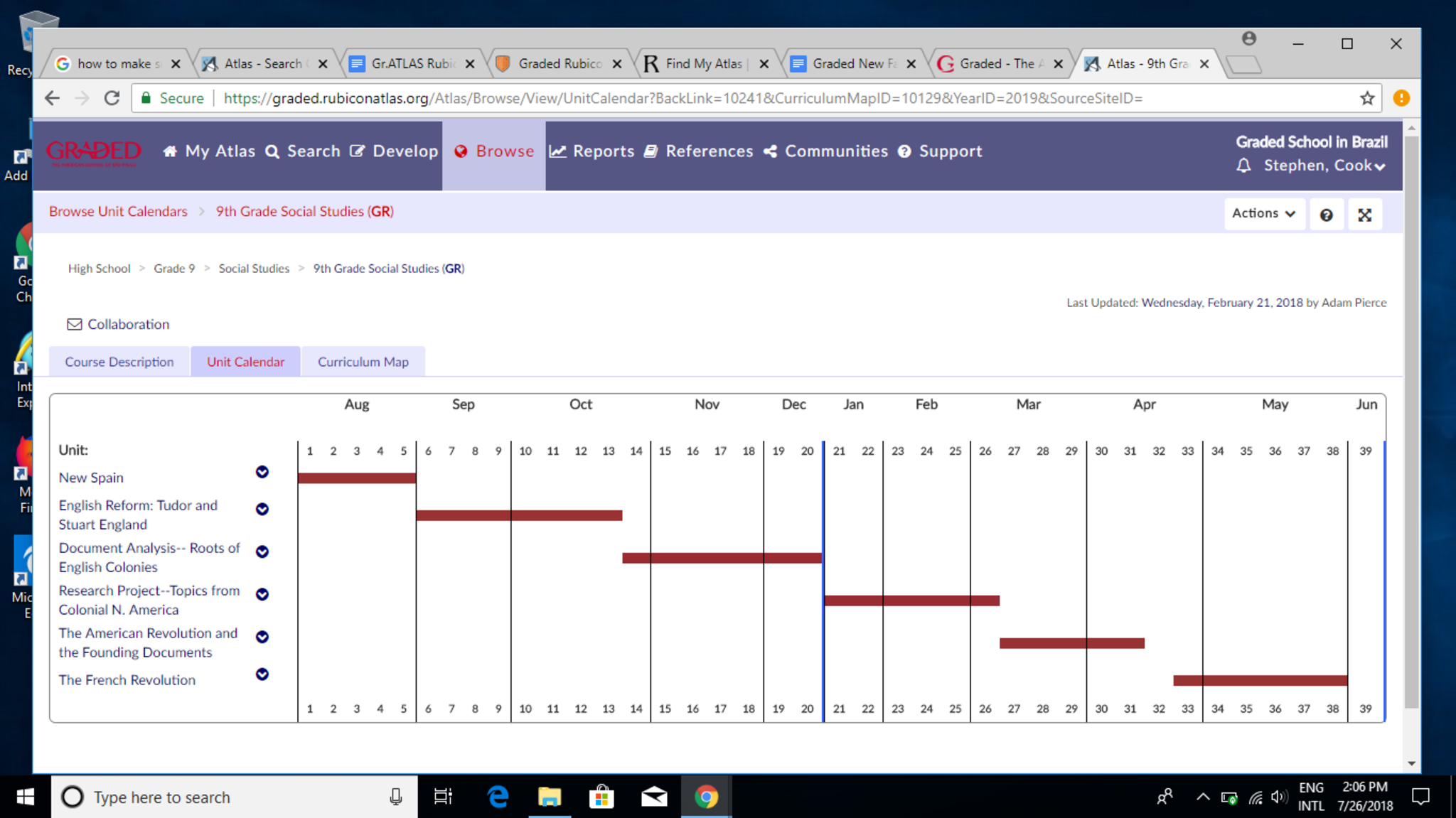Screen dimensions: 1456x818
Task: Open File Explorer from taskbar
Action: [x=549, y=797]
